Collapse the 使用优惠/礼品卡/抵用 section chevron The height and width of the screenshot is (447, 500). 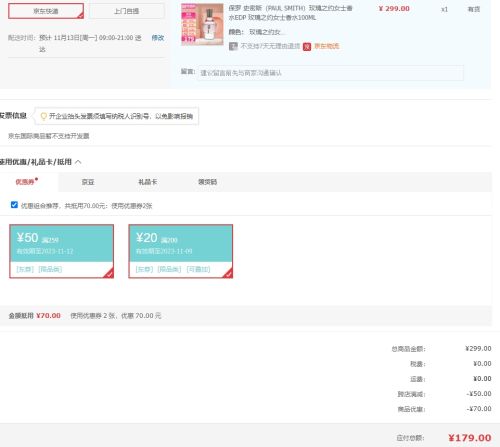pos(78,162)
